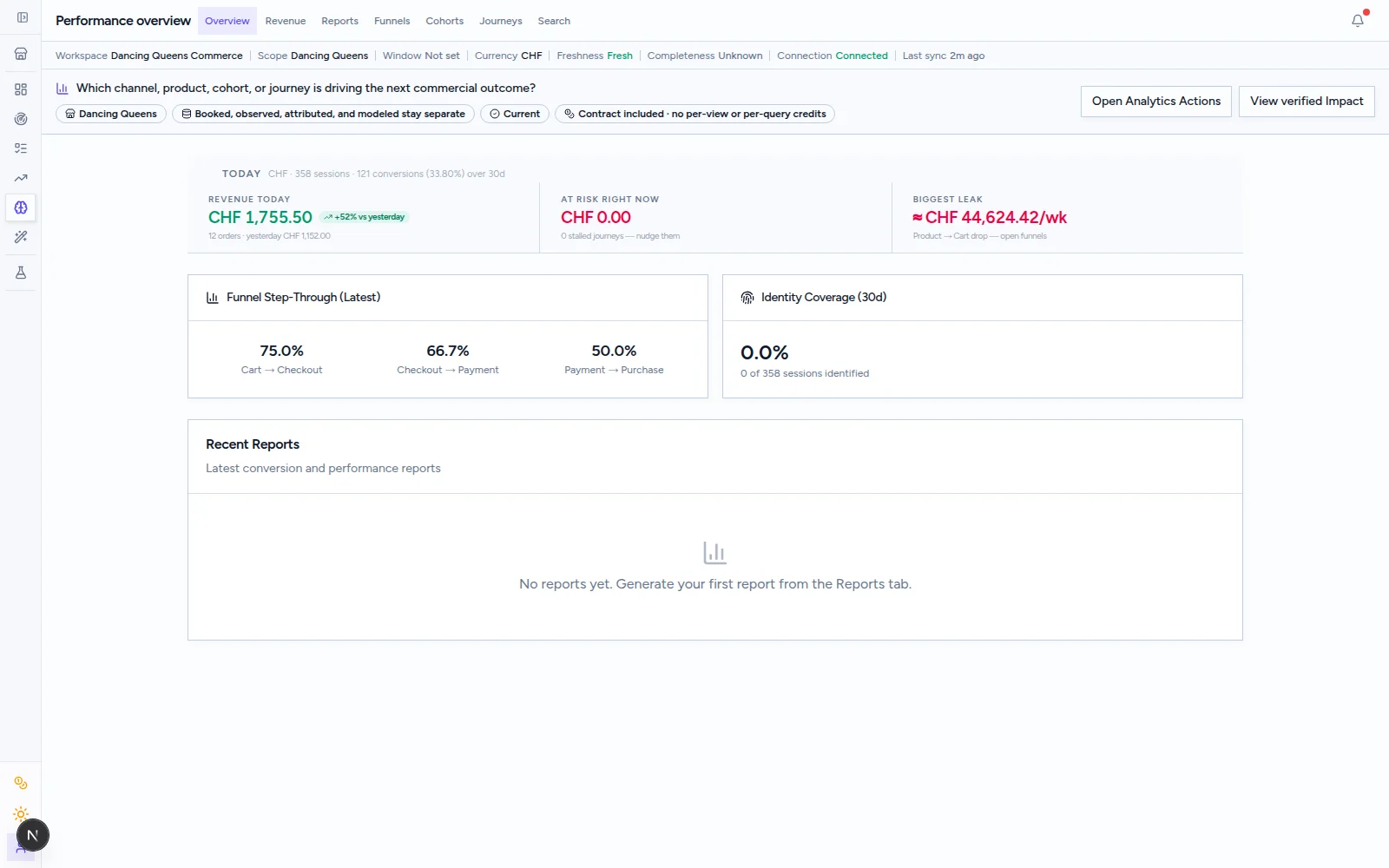This screenshot has height=868, width=1389.
Task: Click the 75.0% Cart to Checkout rate
Action: click(x=282, y=351)
